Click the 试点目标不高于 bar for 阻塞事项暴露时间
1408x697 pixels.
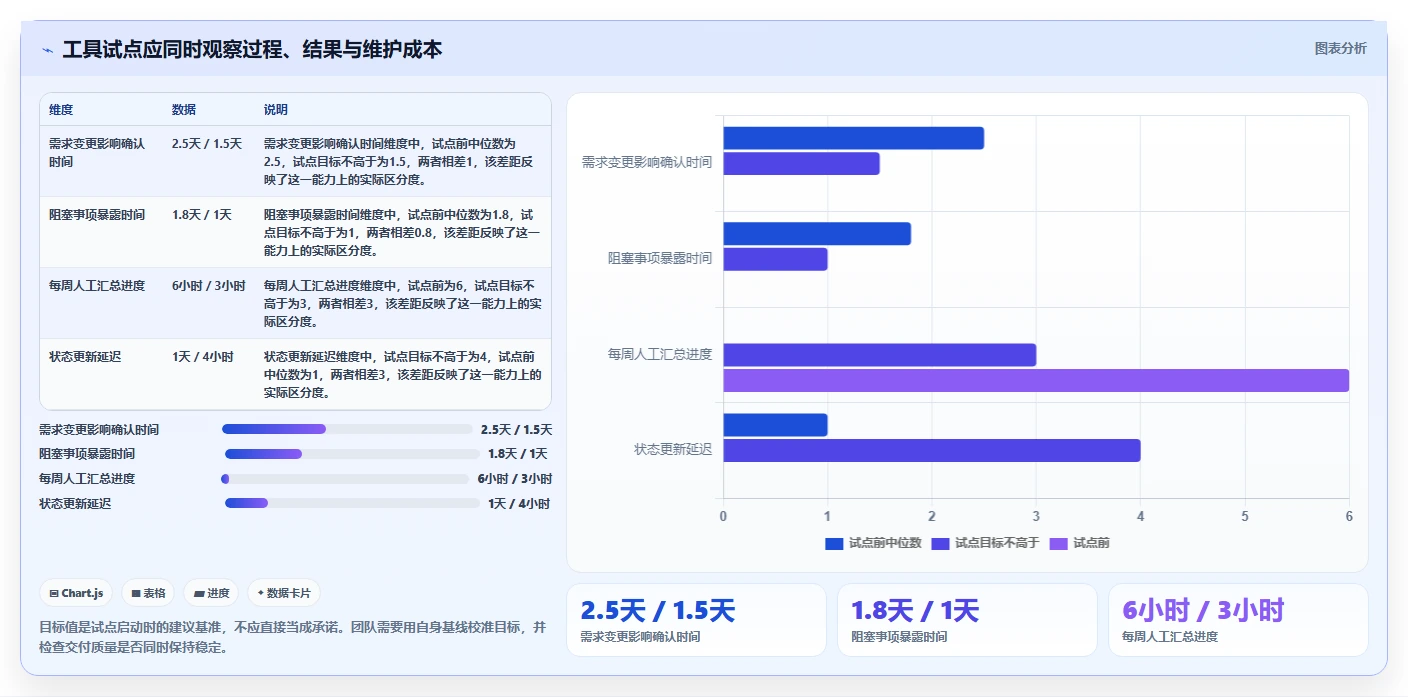[776, 259]
